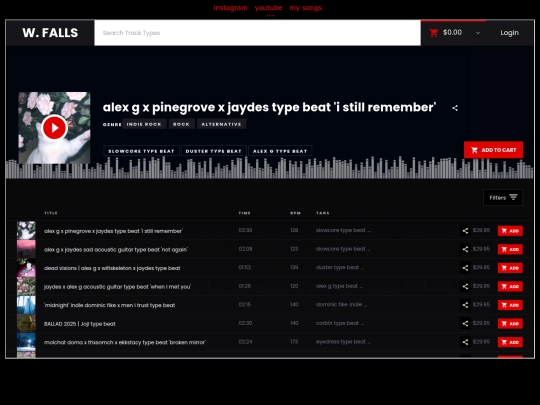Open the instagram link
Image resolution: width=540 pixels, height=405 pixels.
coord(230,8)
